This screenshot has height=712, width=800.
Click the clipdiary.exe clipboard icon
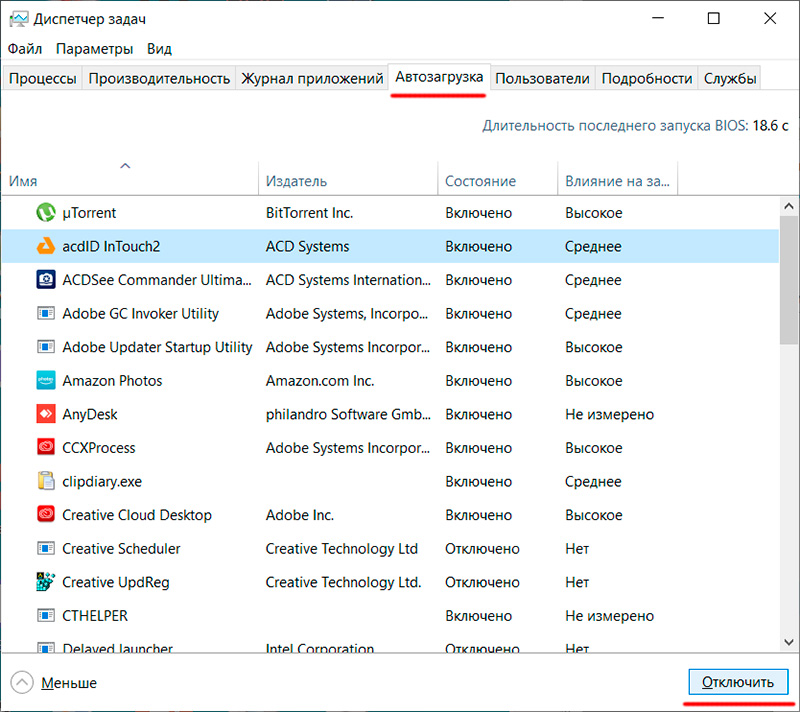coord(45,481)
